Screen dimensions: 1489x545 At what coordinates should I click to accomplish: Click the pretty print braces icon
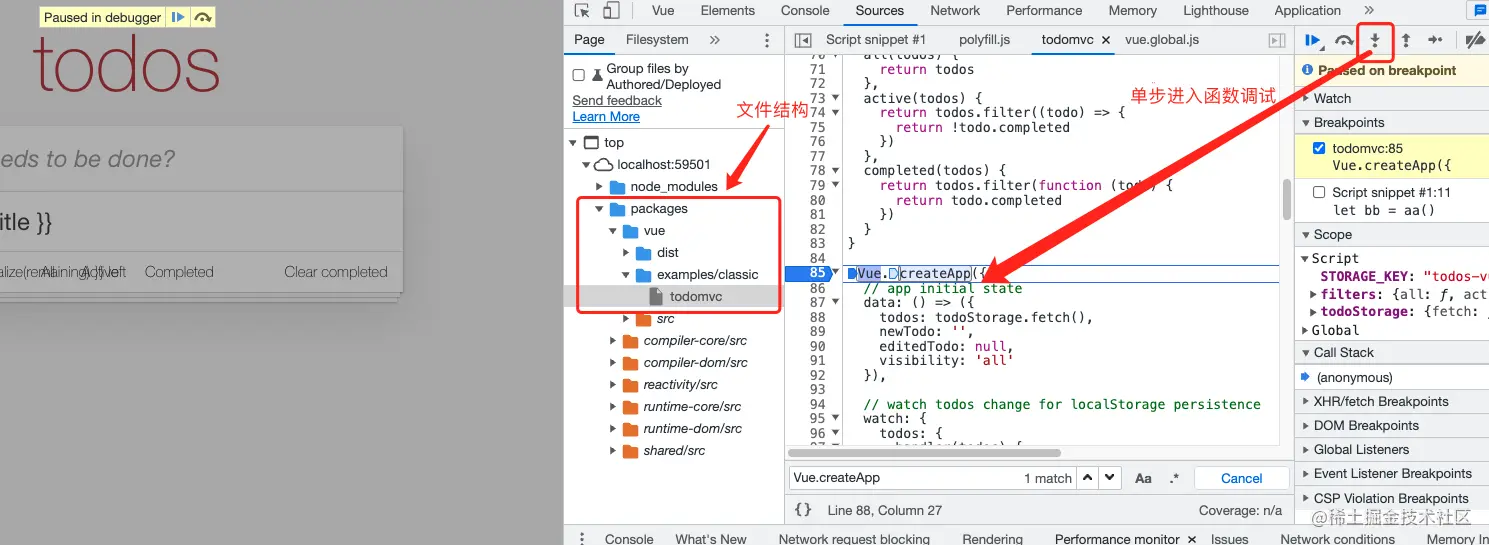pos(803,510)
